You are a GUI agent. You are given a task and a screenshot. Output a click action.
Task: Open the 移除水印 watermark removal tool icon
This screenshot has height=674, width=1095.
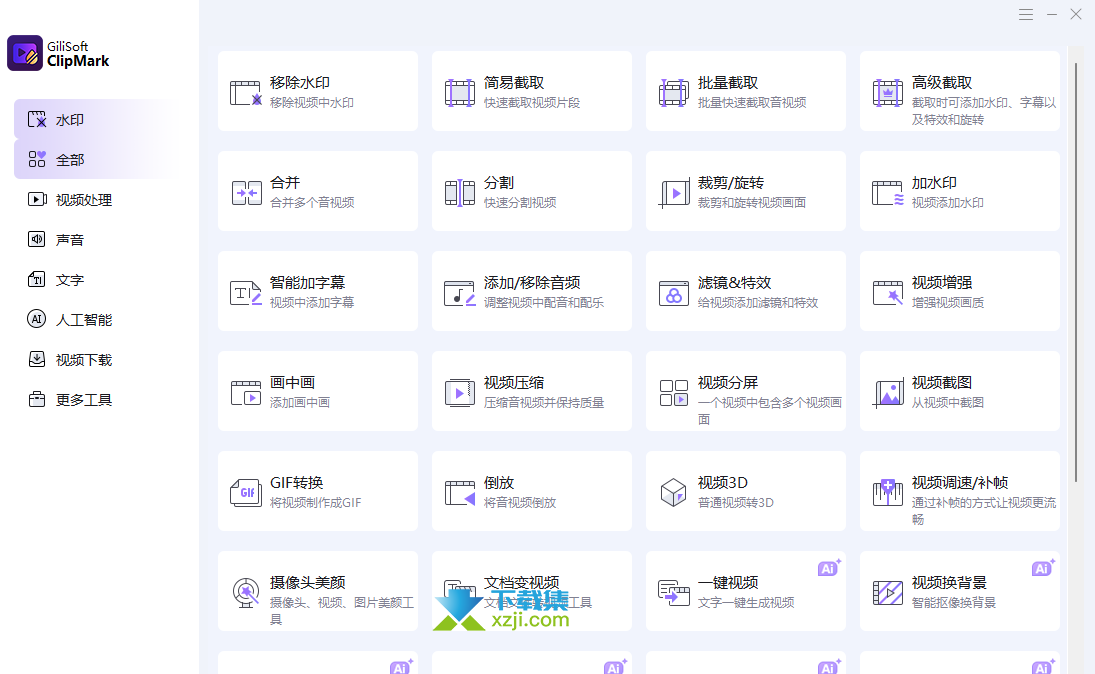246,93
